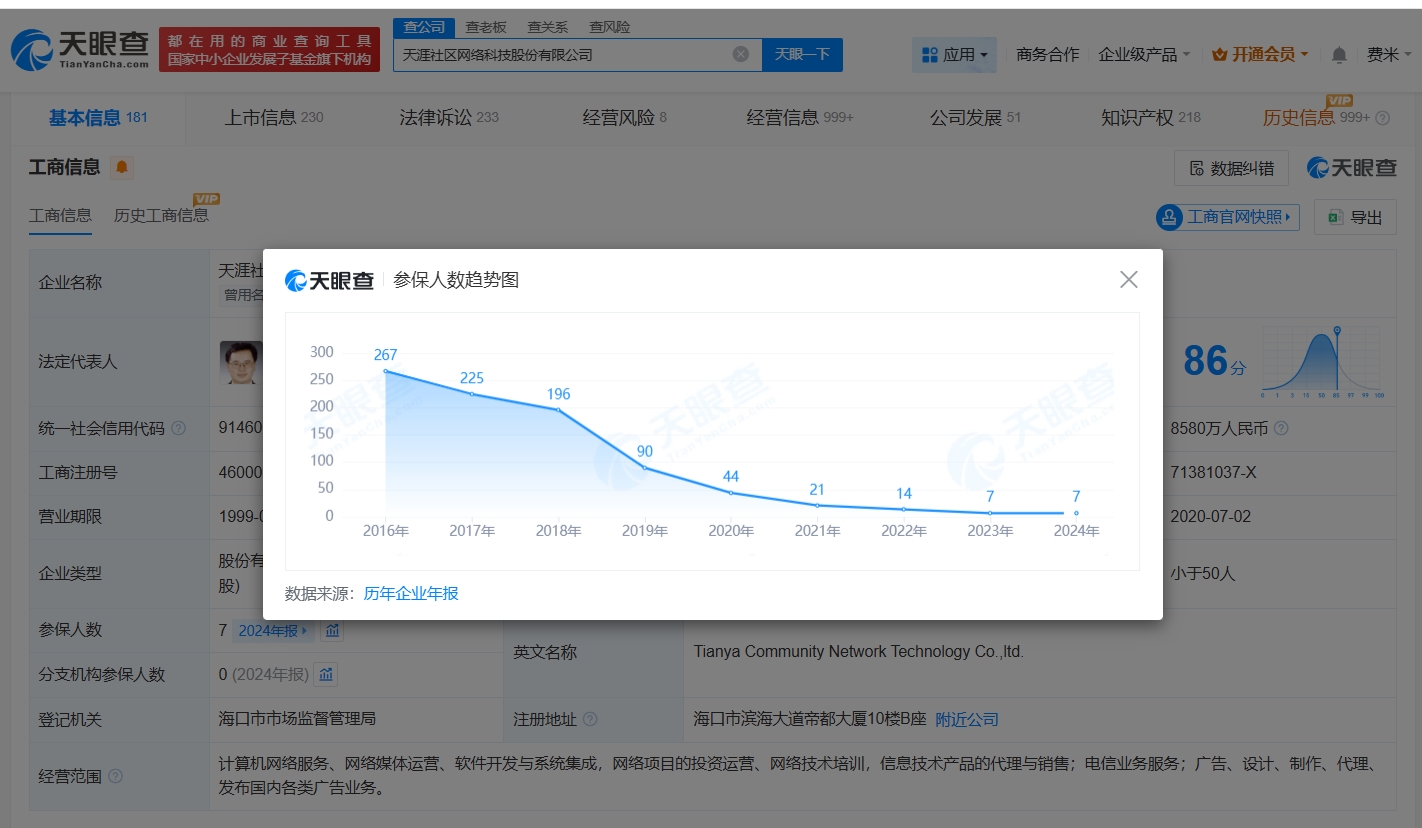Screen dimensions: 1422x828
Task: Click the 导出 export button
Action: (1355, 217)
